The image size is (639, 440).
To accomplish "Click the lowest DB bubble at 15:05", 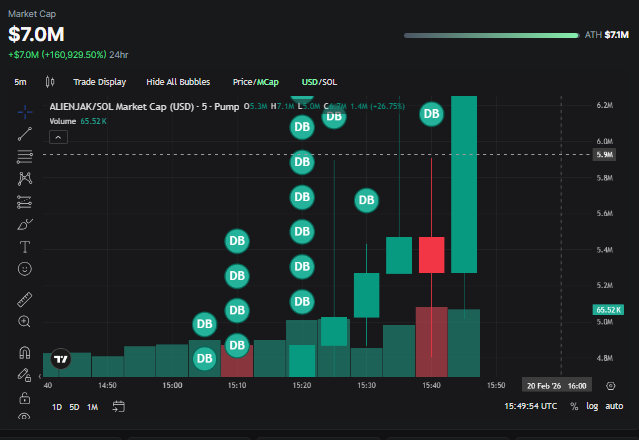I will click(204, 359).
